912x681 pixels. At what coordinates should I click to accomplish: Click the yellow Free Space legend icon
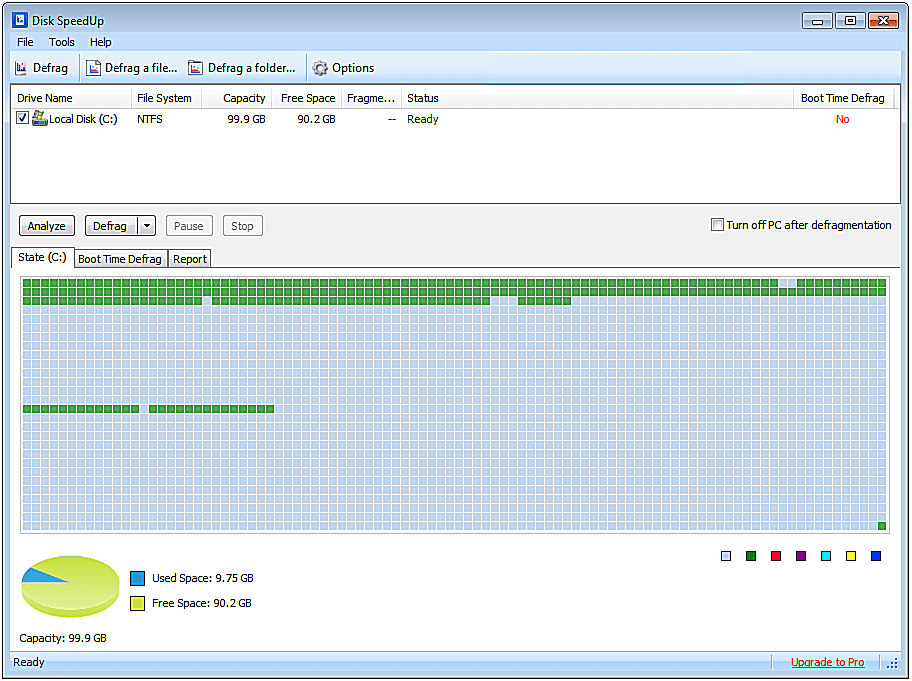click(x=138, y=603)
